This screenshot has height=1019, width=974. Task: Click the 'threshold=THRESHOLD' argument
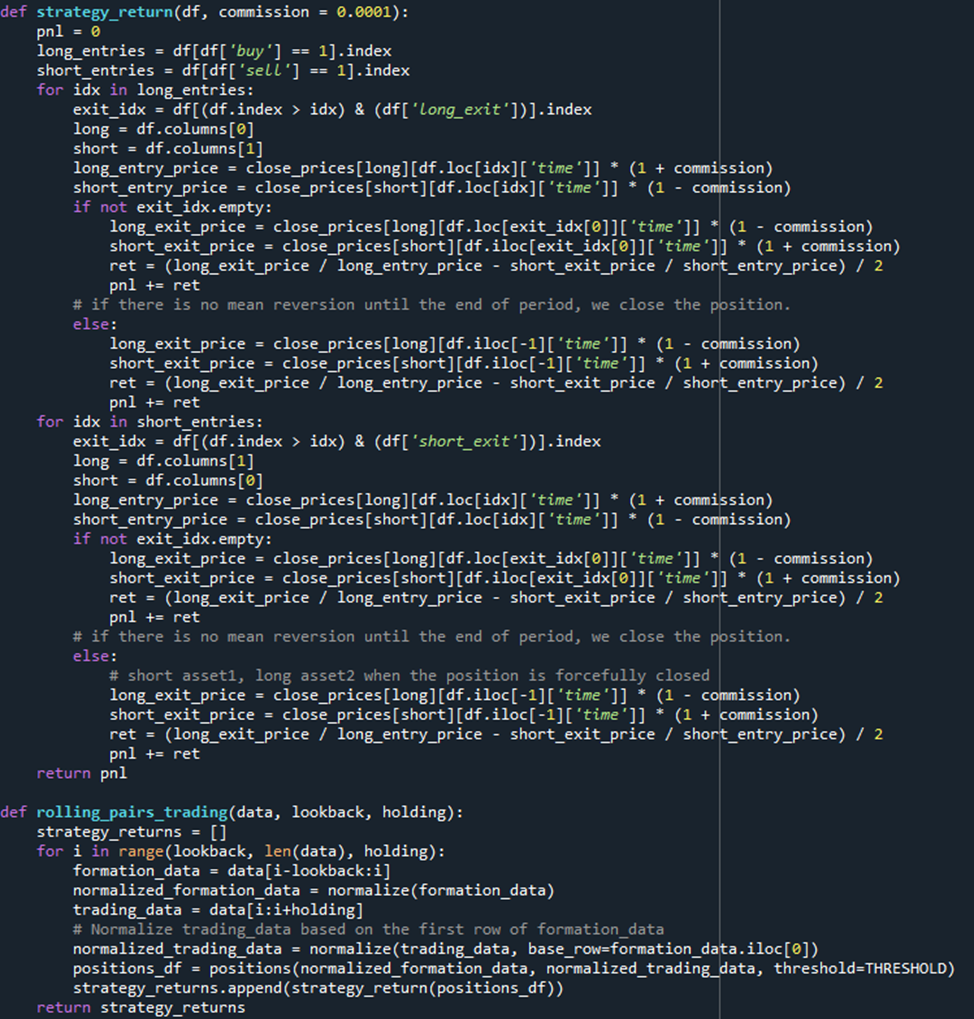(x=859, y=968)
